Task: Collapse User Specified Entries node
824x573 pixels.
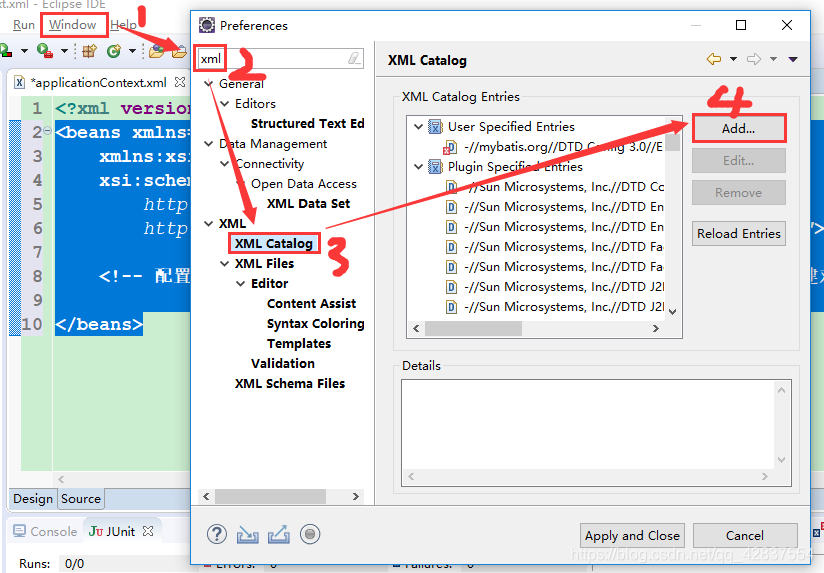Action: 418,127
